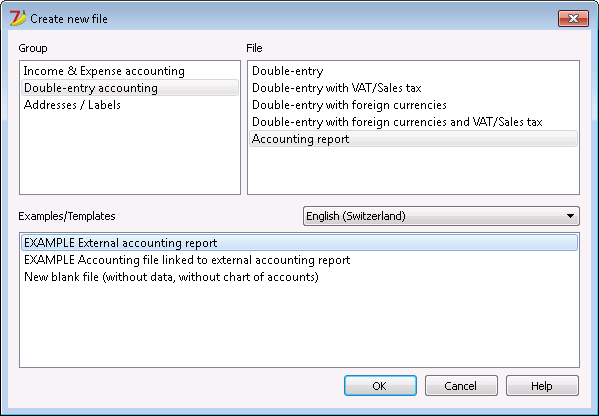Choose Double-entry with foreign currencies
This screenshot has height=416, width=599.
(x=413, y=105)
